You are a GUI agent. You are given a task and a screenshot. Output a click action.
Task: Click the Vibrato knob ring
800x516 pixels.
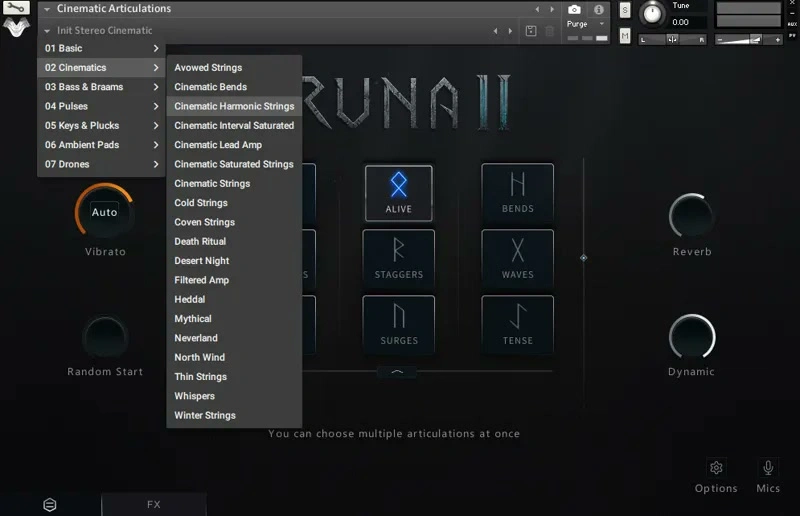pos(105,211)
